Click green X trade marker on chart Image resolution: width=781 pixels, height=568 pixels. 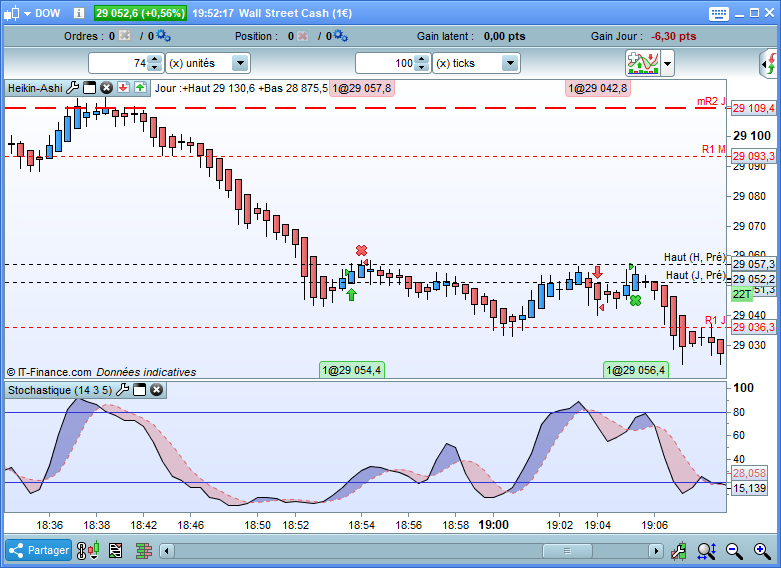pos(635,300)
